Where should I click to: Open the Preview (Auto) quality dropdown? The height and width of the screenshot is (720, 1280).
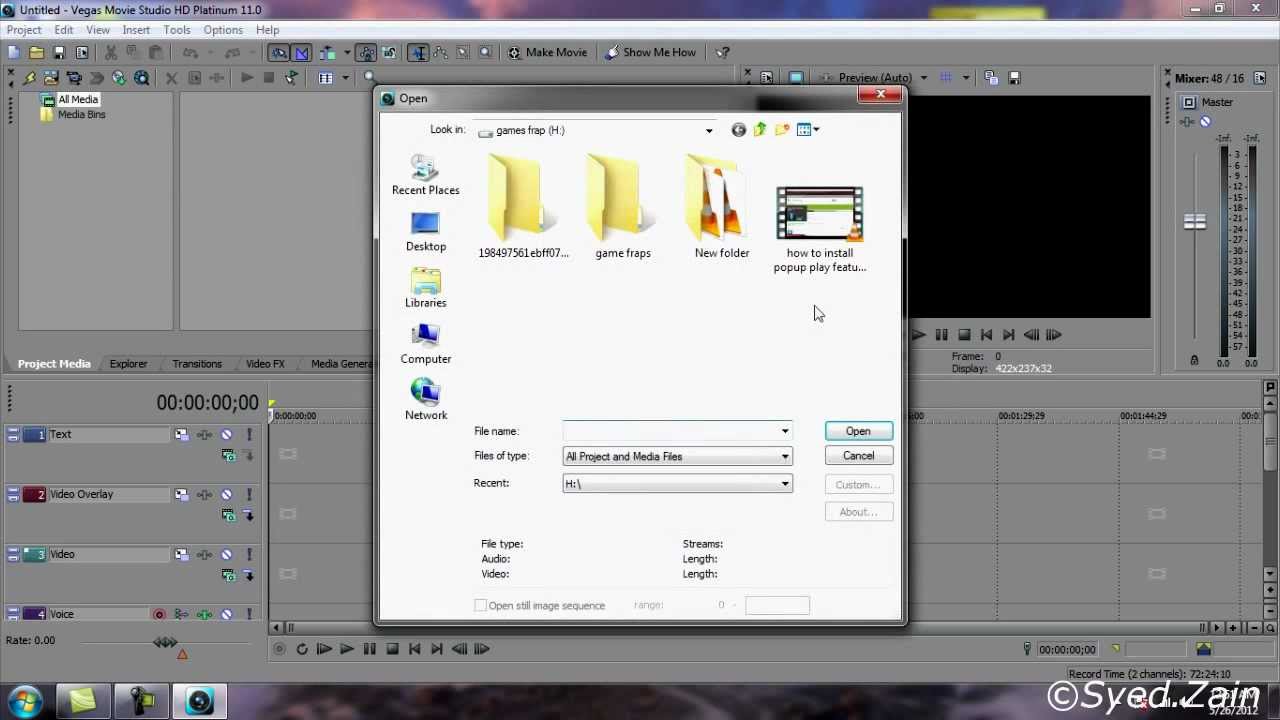click(x=923, y=78)
